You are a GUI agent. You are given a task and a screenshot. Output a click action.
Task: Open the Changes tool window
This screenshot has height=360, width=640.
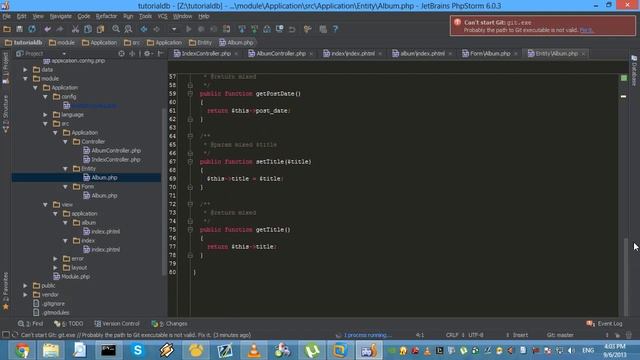pos(169,324)
